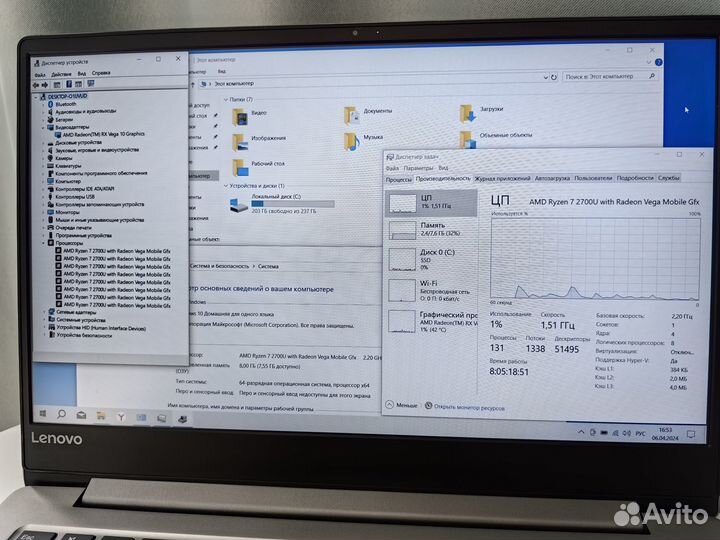This screenshot has width=720, height=540.
Task: Expand the Мониторы node
Action: pos(44,212)
